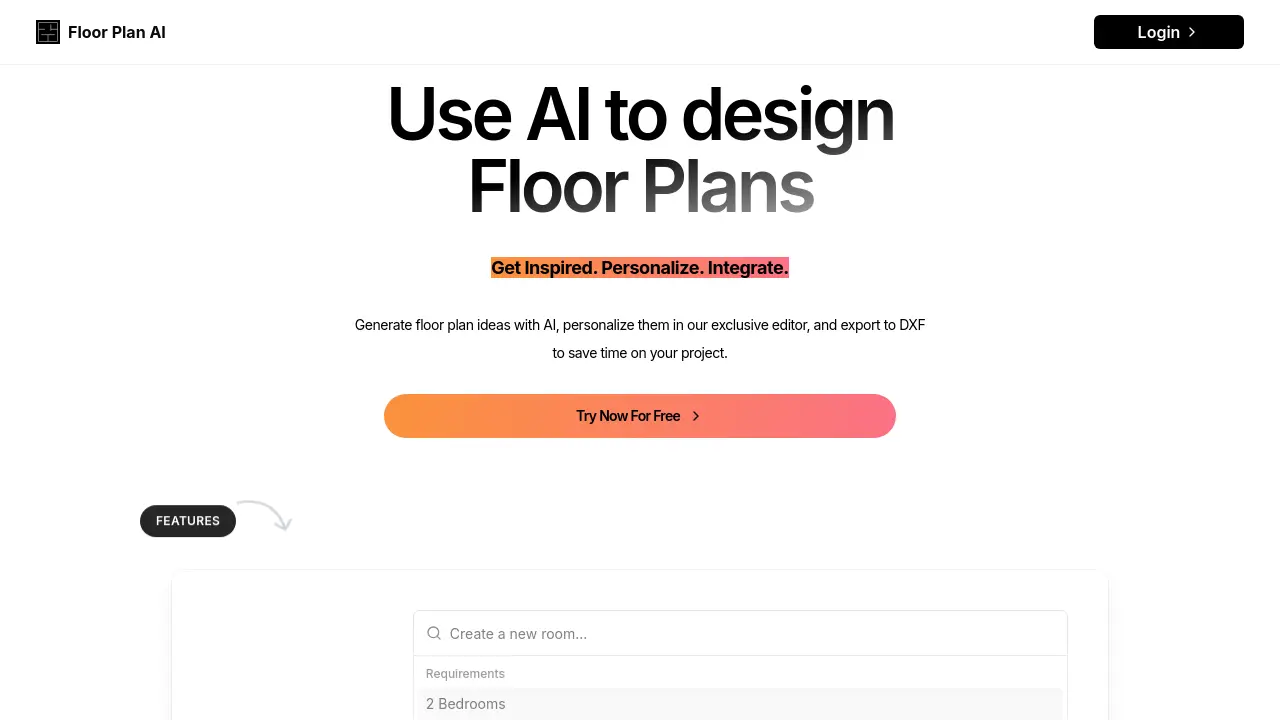The image size is (1280, 720).
Task: Click the chevron arrow inside the Login button
Action: coord(1192,32)
